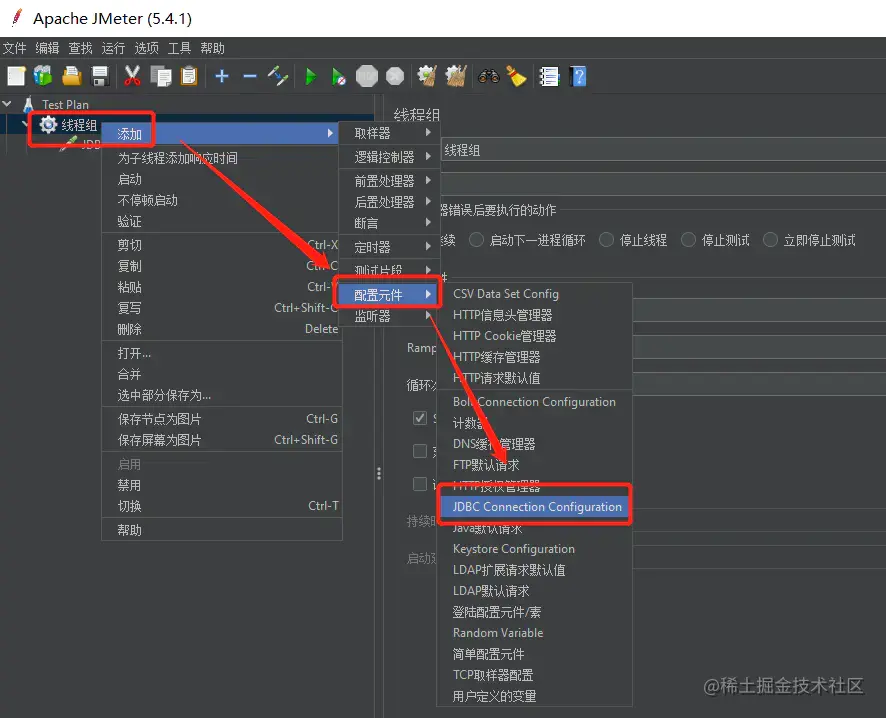The height and width of the screenshot is (718, 886).
Task: Click the Paste clipboard icon
Action: coord(189,76)
